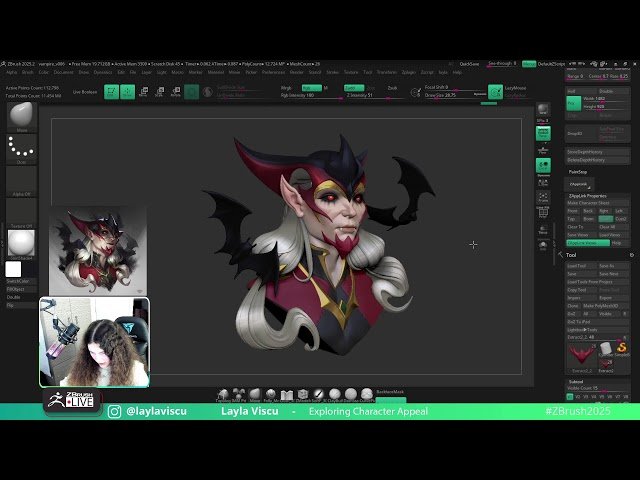Viewport: 640px width, 480px height.
Task: Toggle Live Boolean
Action: tap(85, 92)
